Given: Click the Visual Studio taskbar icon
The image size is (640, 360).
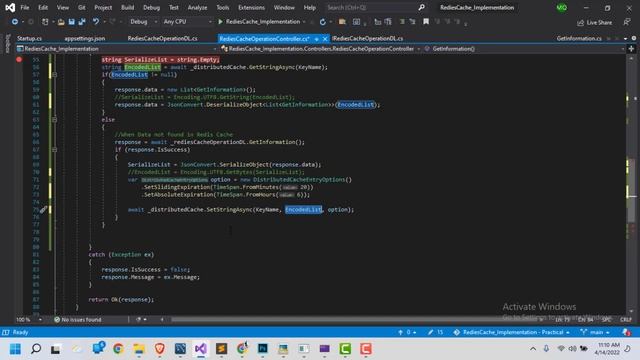Looking at the screenshot, I should point(201,349).
